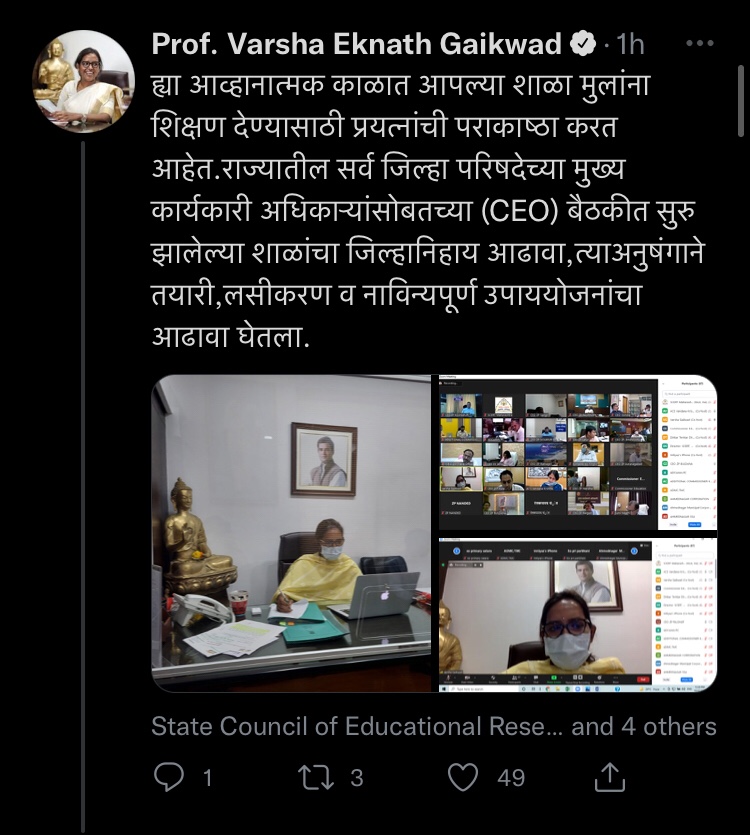Retweet this post via the retweet icon
Viewport: 750px width, 835px height.
pos(315,777)
